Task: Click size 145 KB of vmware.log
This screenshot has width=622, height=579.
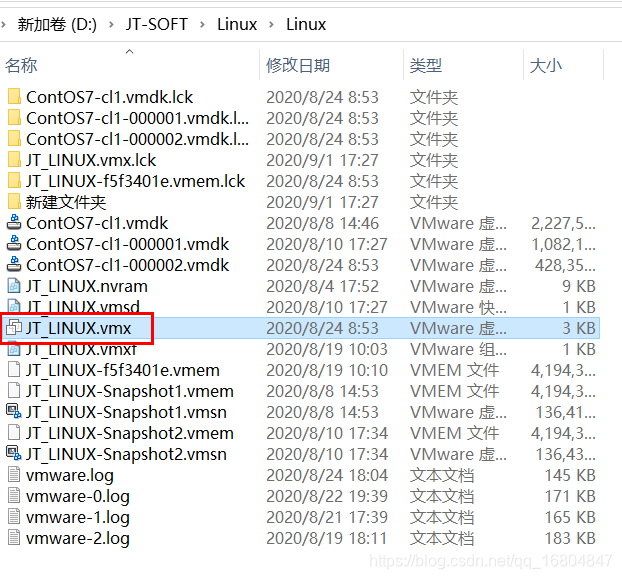Action: 570,475
